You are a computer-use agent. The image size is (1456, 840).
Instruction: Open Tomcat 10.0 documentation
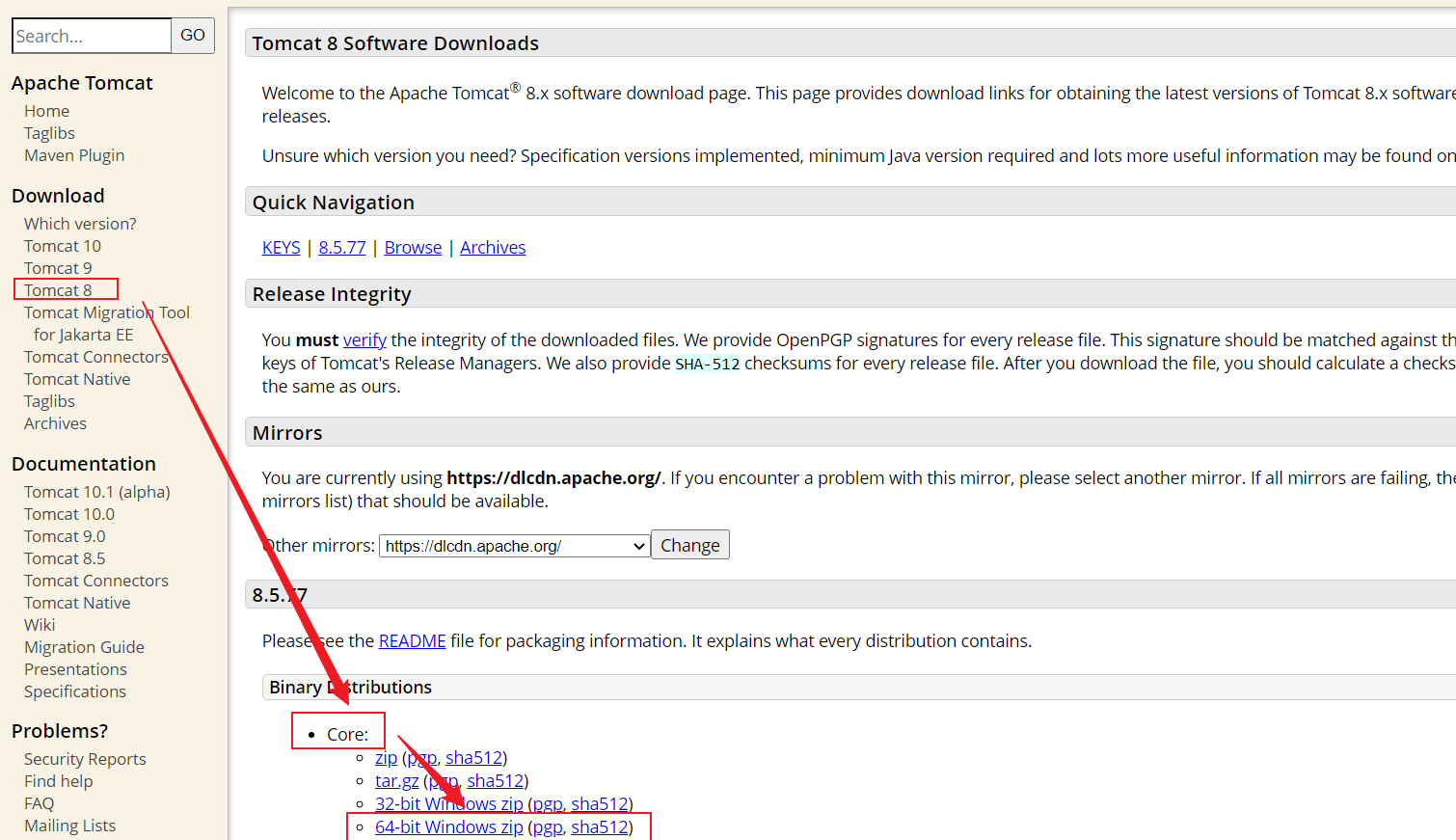[69, 514]
